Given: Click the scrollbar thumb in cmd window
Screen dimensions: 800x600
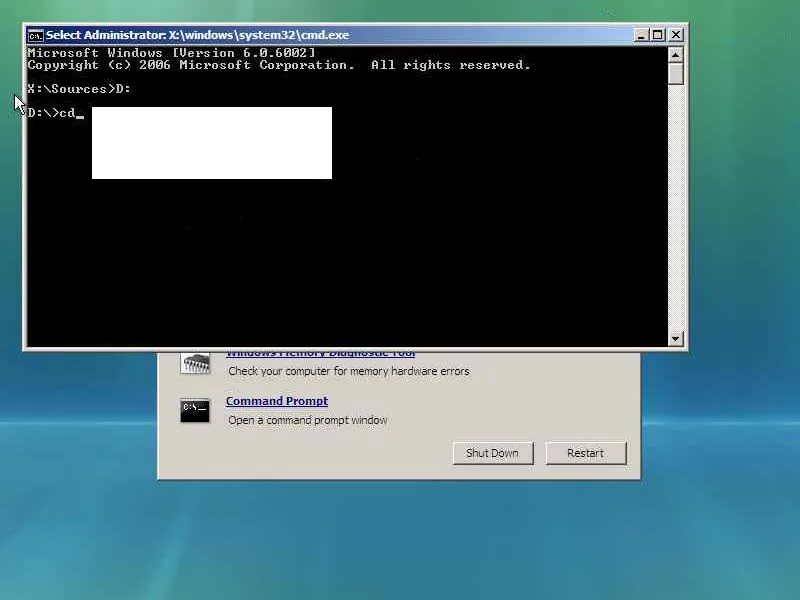Looking at the screenshot, I should point(676,73).
